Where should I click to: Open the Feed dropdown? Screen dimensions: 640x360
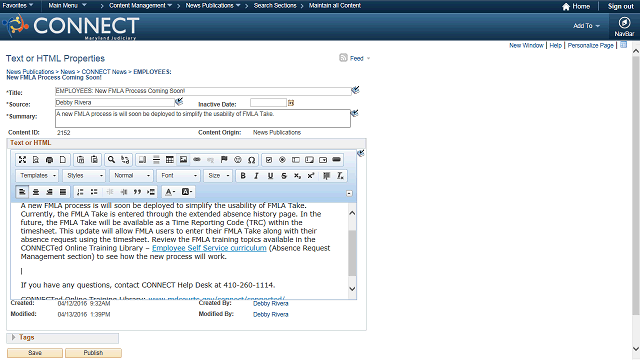click(x=368, y=58)
